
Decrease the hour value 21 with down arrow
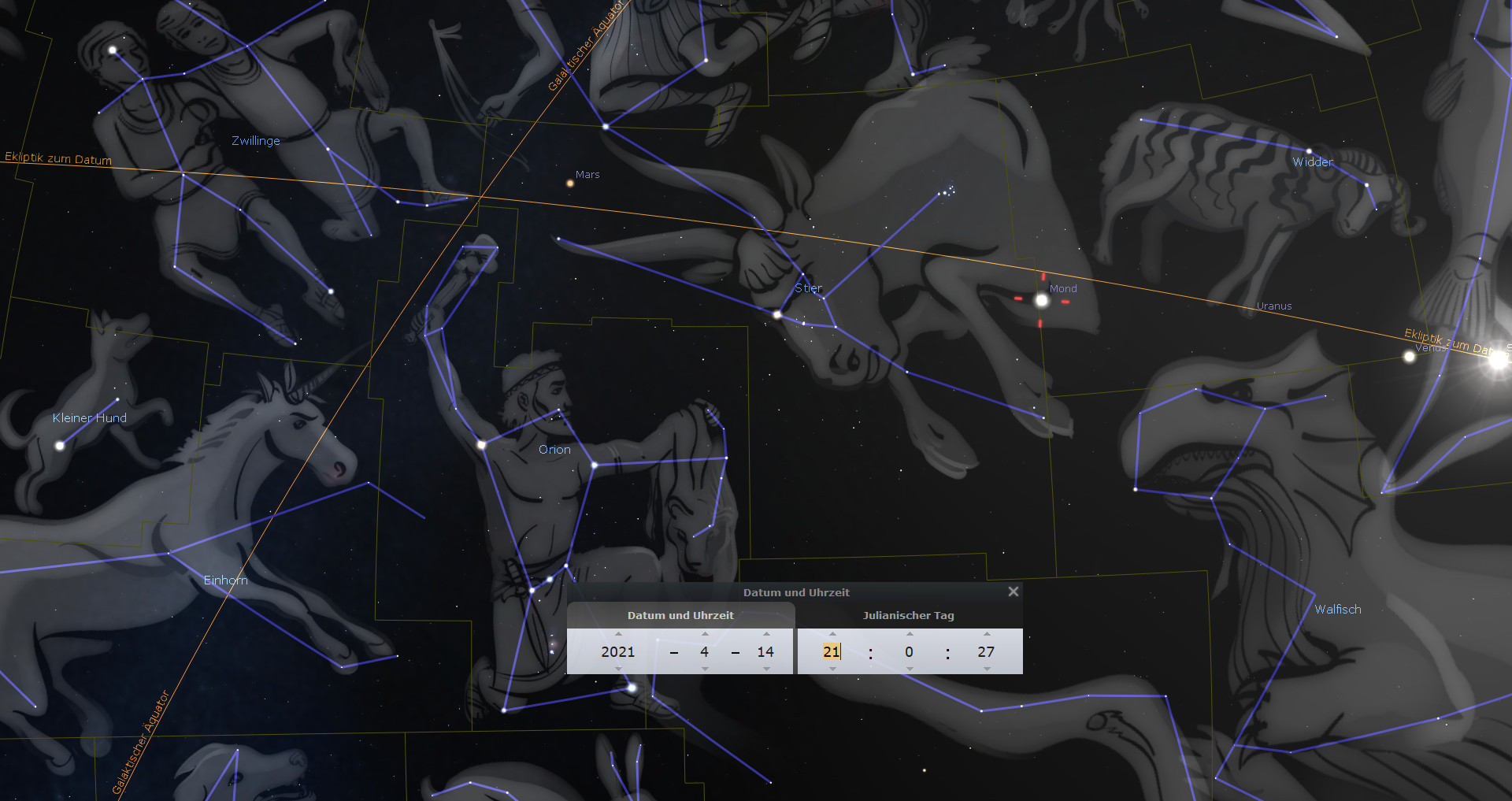point(832,669)
